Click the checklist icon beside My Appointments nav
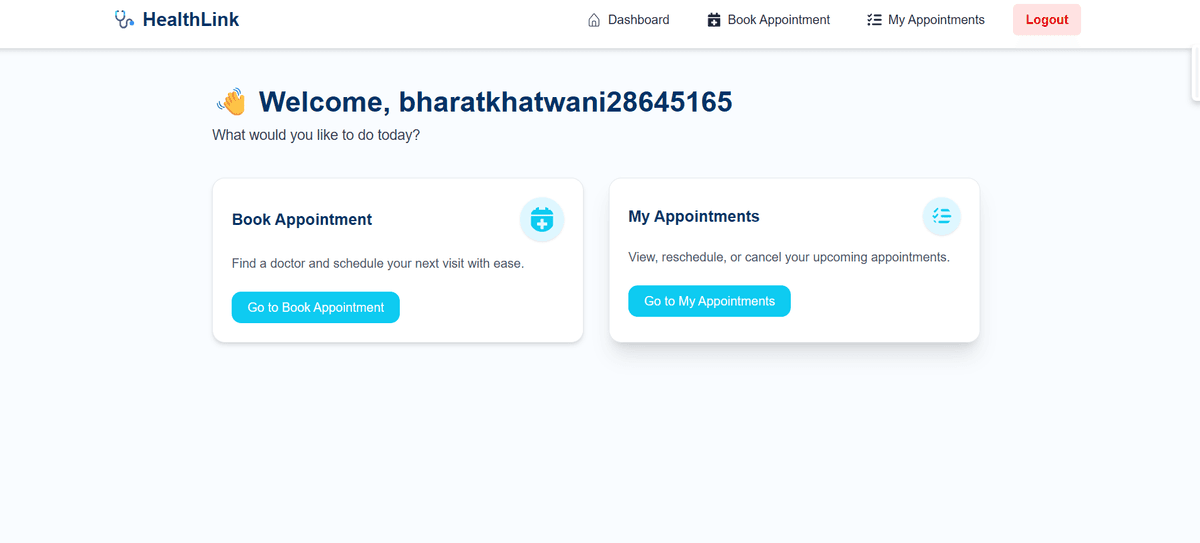 [874, 20]
